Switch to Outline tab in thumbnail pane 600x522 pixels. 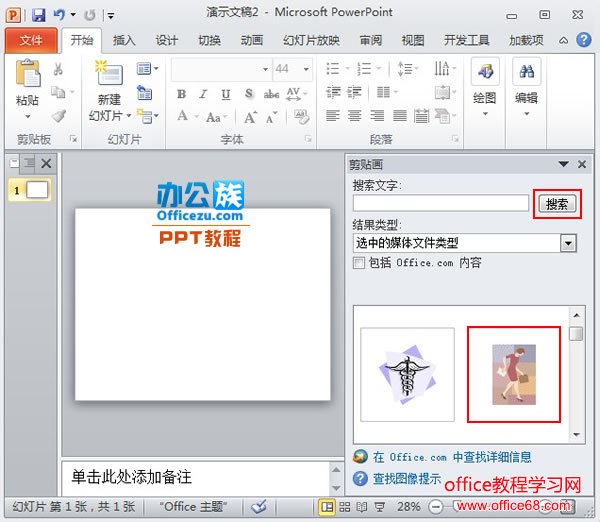29,163
